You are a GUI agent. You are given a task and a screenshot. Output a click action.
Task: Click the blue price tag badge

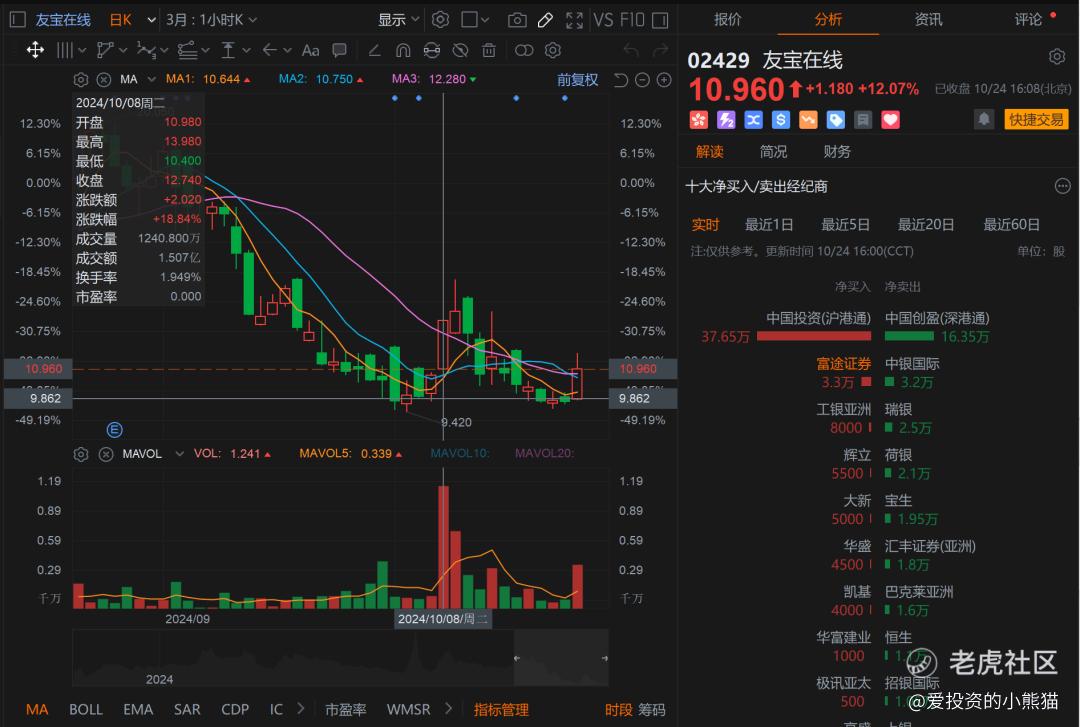[835, 120]
